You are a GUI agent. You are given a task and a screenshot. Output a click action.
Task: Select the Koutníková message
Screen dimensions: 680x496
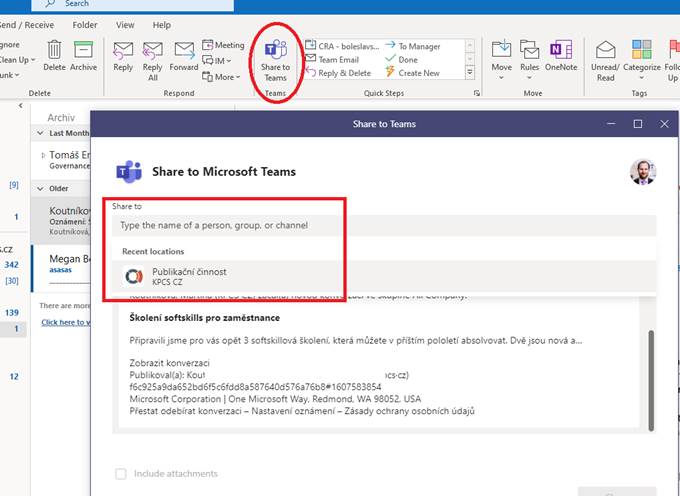point(62,221)
